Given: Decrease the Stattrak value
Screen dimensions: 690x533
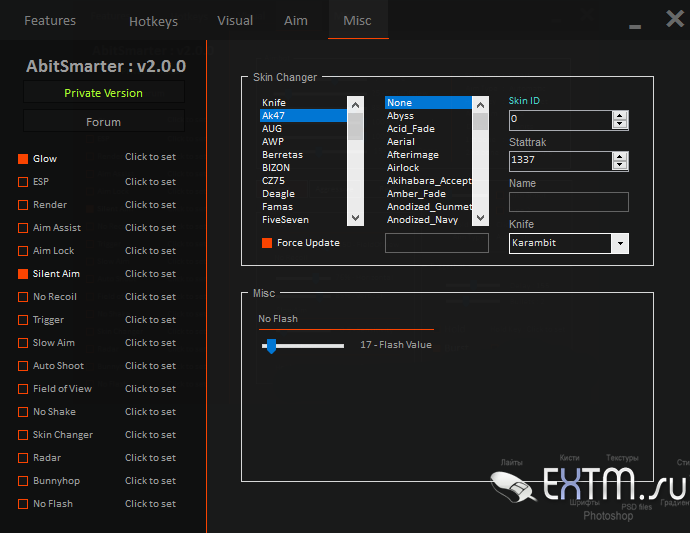Looking at the screenshot, I should 620,165.
